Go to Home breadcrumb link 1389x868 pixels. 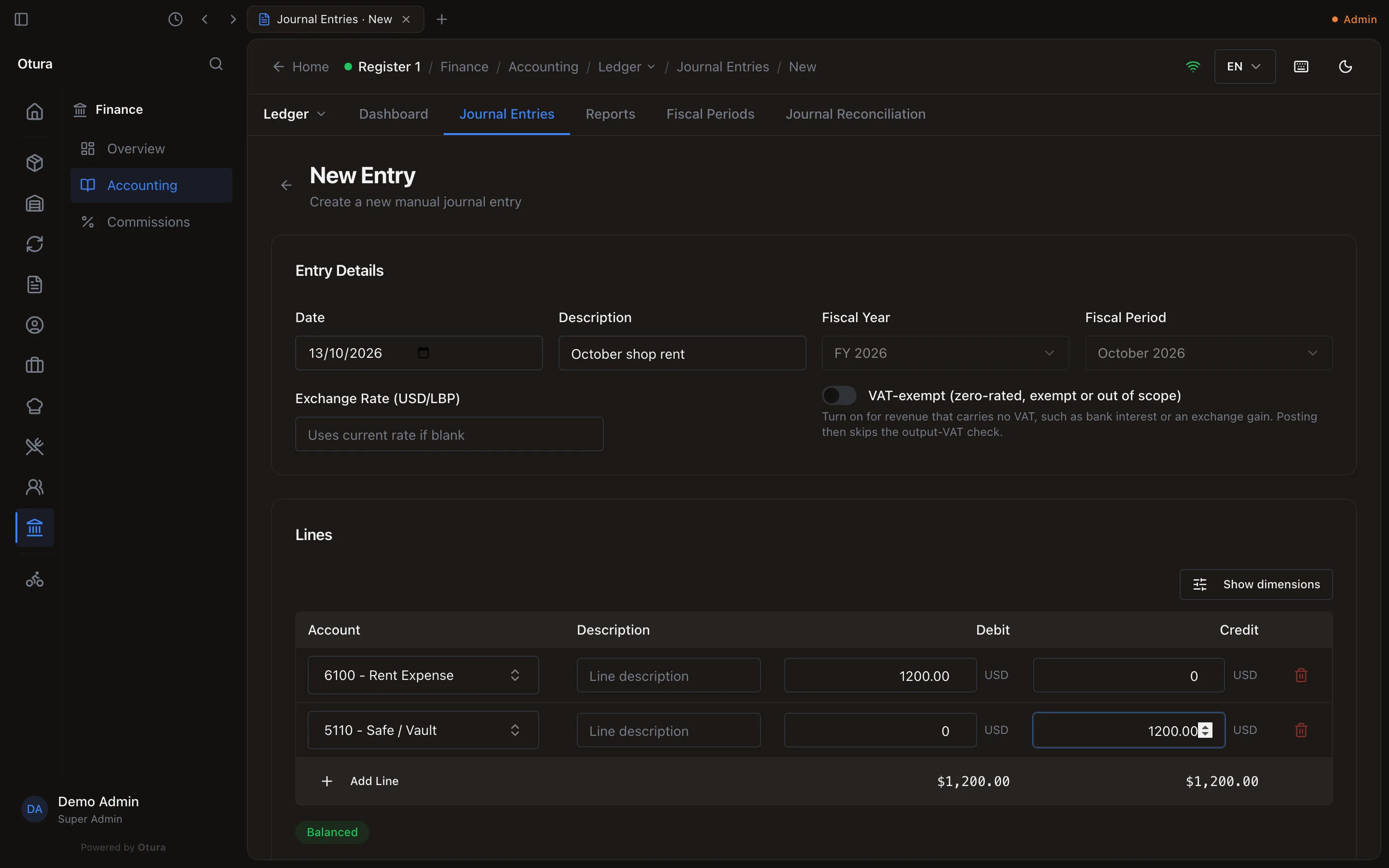coord(301,67)
